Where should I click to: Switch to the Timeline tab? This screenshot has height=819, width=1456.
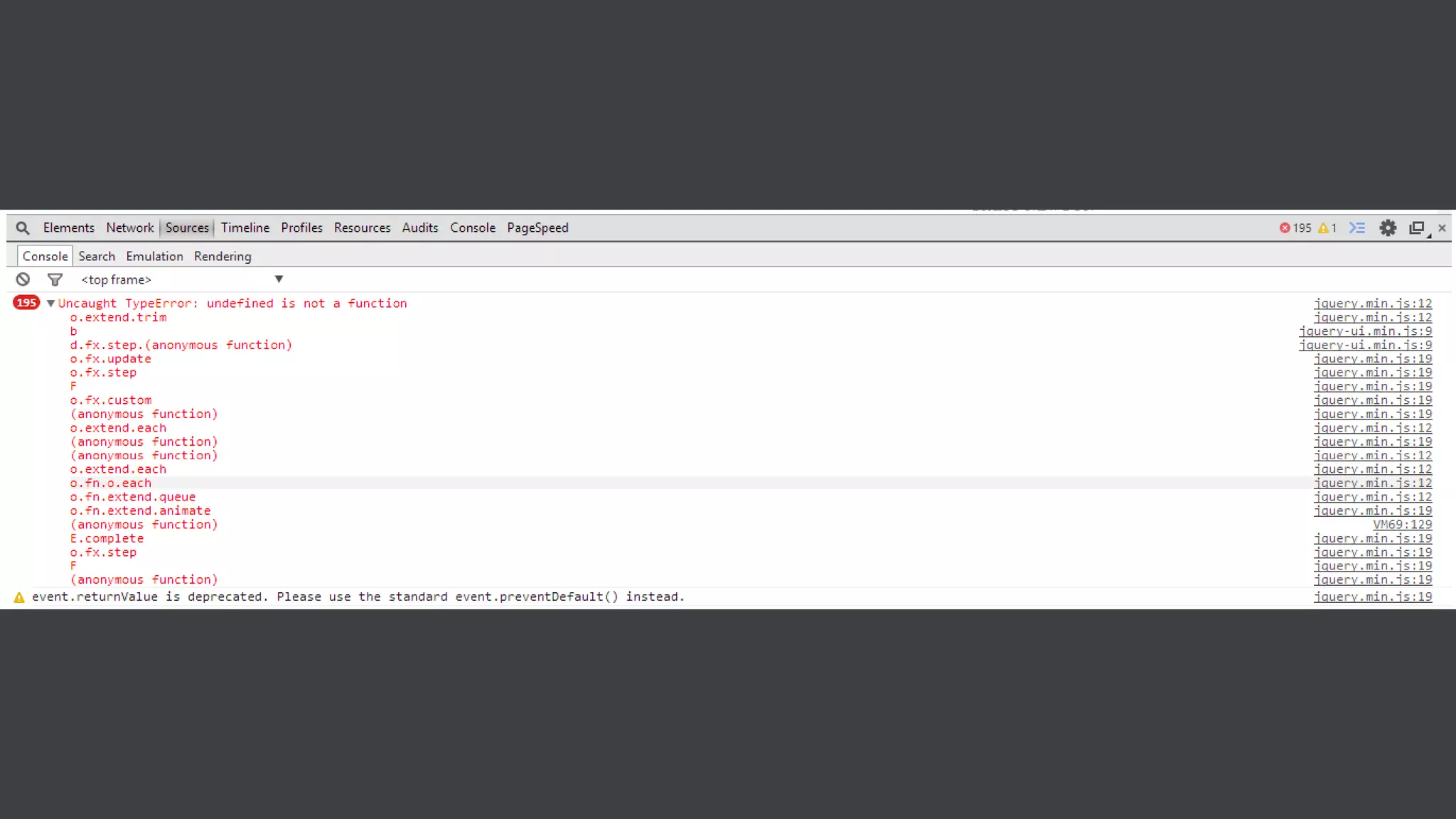[245, 228]
